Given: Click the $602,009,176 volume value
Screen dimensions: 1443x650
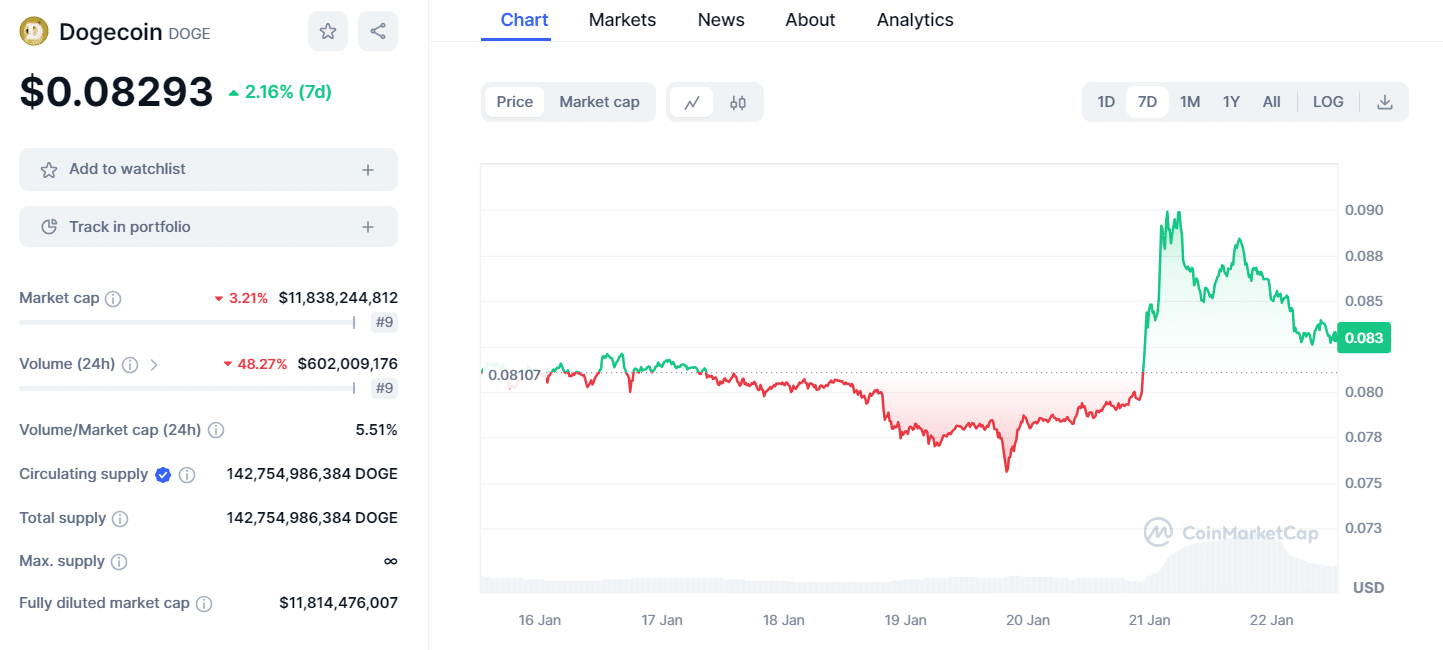Looking at the screenshot, I should [348, 364].
